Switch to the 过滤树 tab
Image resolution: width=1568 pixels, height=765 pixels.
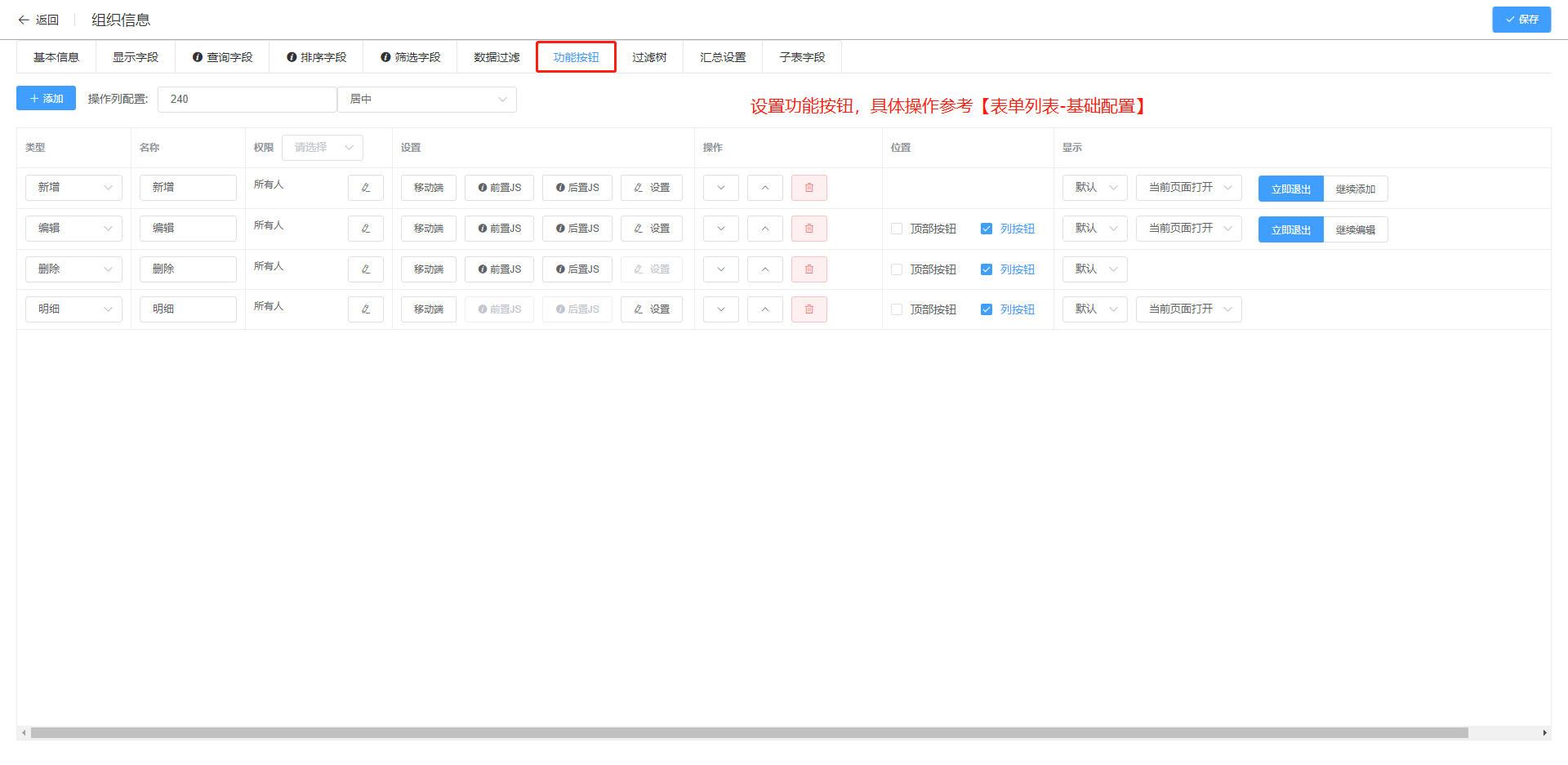coord(649,57)
